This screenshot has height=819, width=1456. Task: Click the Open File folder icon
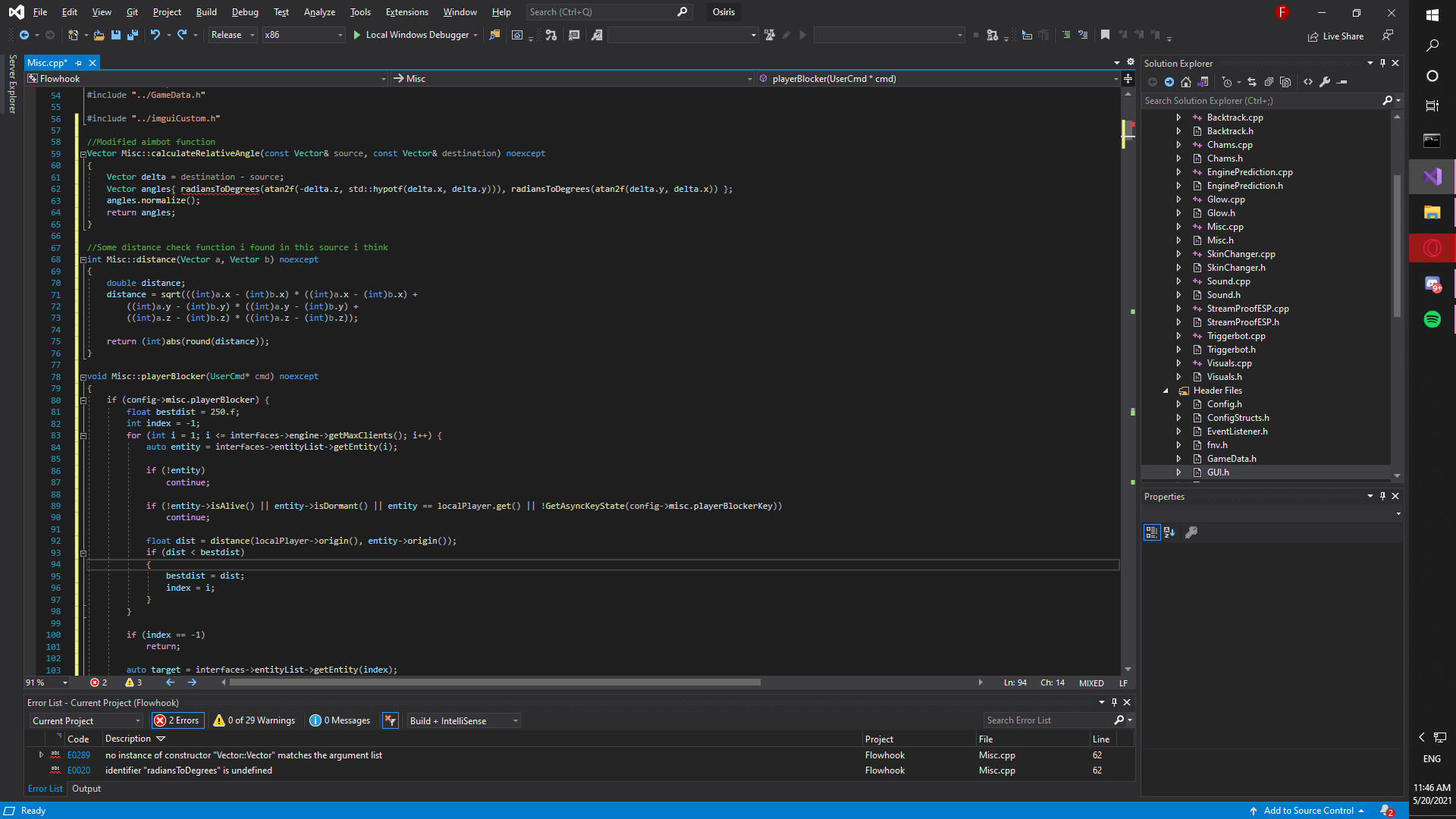coord(99,35)
